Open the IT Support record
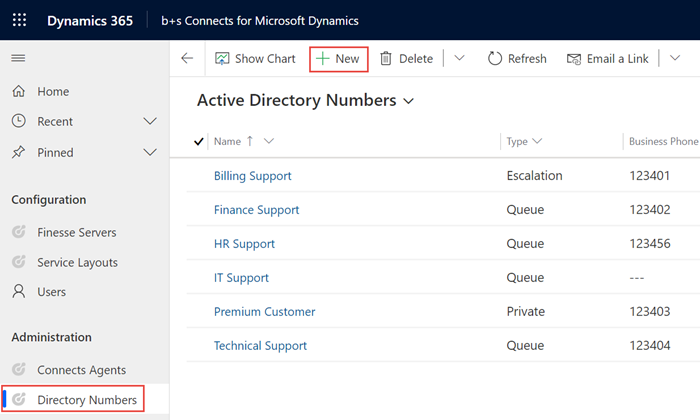Image resolution: width=700 pixels, height=420 pixels. coord(242,278)
